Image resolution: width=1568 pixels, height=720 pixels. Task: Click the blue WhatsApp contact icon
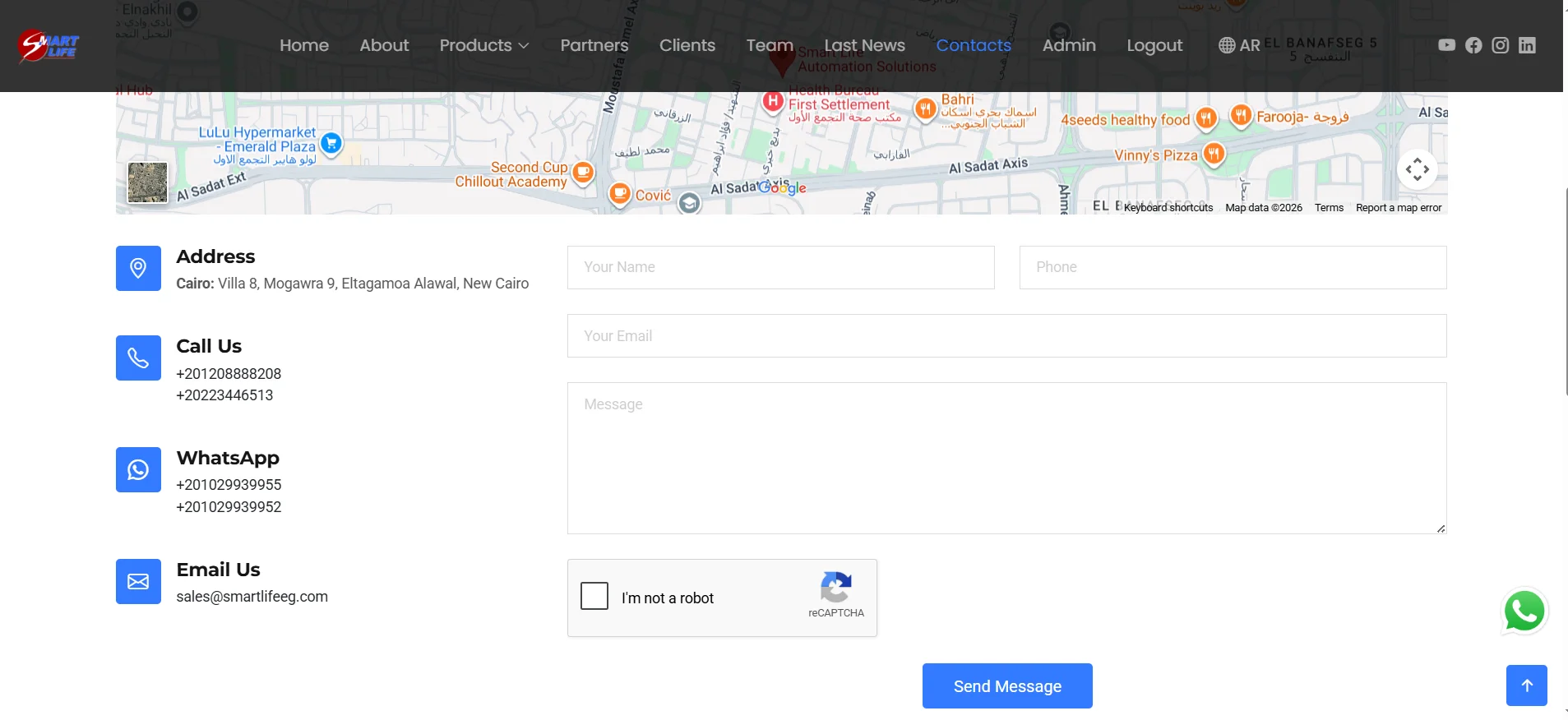(138, 469)
